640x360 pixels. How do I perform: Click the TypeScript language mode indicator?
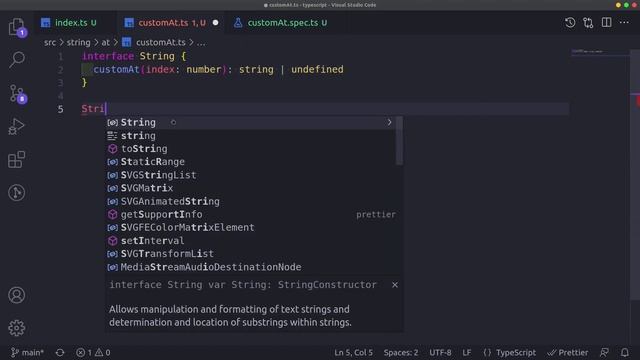tap(509, 352)
